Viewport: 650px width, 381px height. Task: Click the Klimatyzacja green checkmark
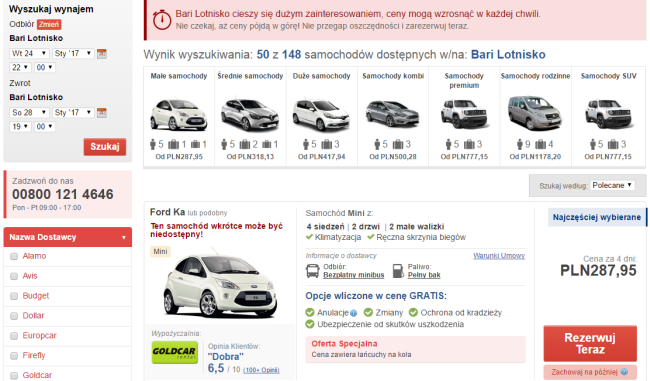point(309,237)
